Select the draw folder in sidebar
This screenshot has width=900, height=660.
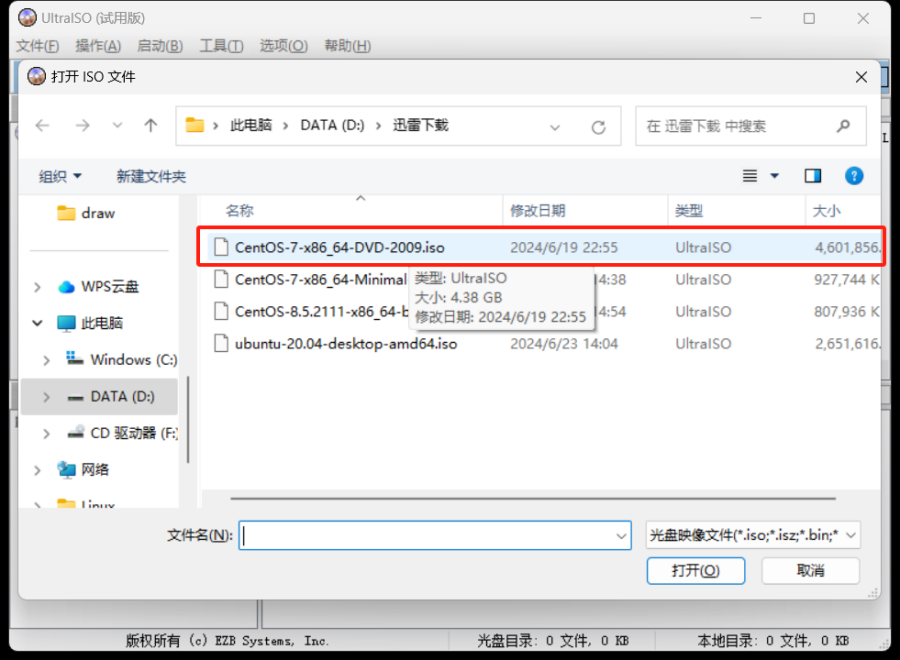(86, 213)
